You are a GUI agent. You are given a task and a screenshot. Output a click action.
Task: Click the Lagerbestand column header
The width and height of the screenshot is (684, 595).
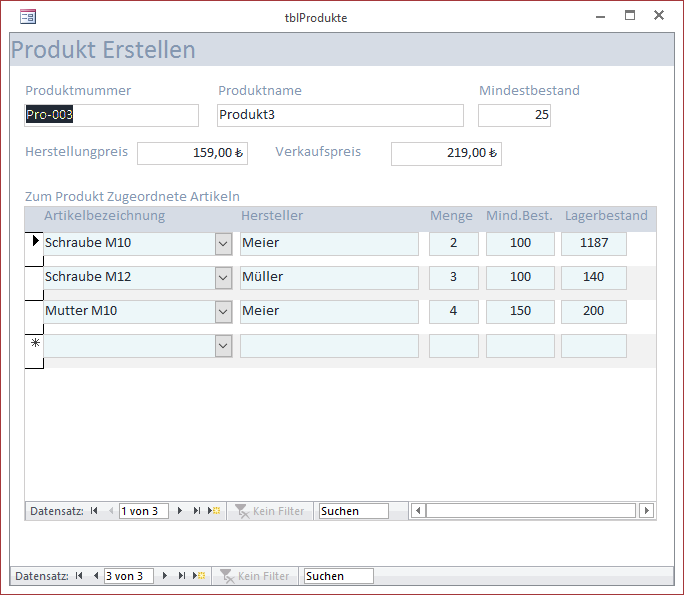coord(606,216)
